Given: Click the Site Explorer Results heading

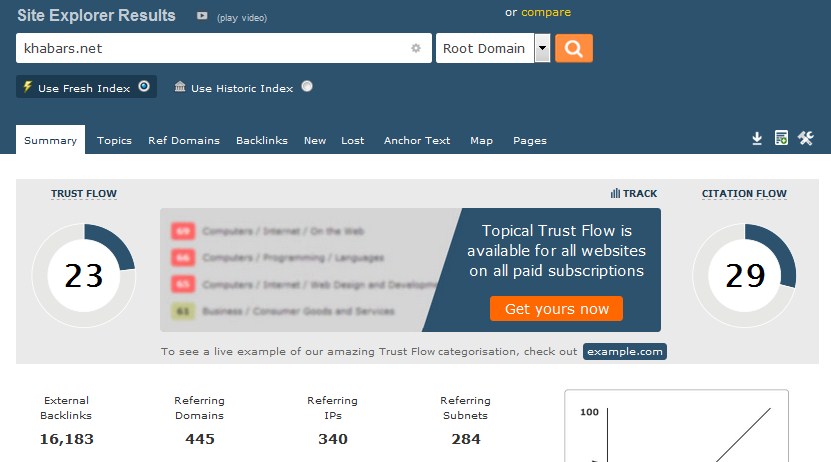Looking at the screenshot, I should pyautogui.click(x=96, y=15).
